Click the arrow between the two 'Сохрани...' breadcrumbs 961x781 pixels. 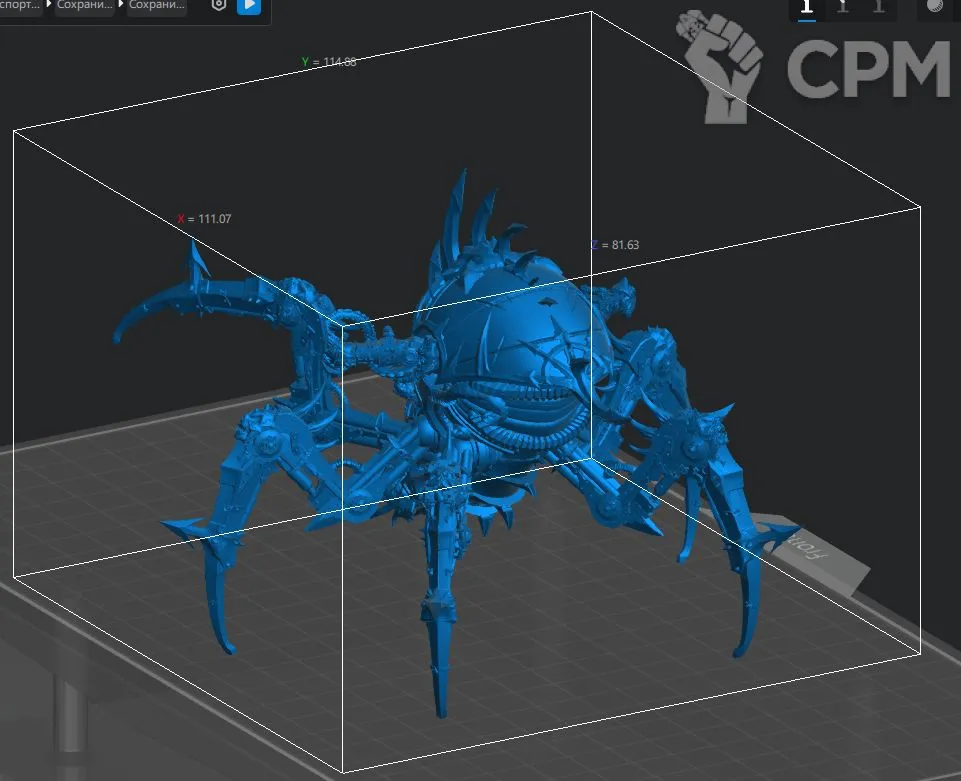pos(122,6)
